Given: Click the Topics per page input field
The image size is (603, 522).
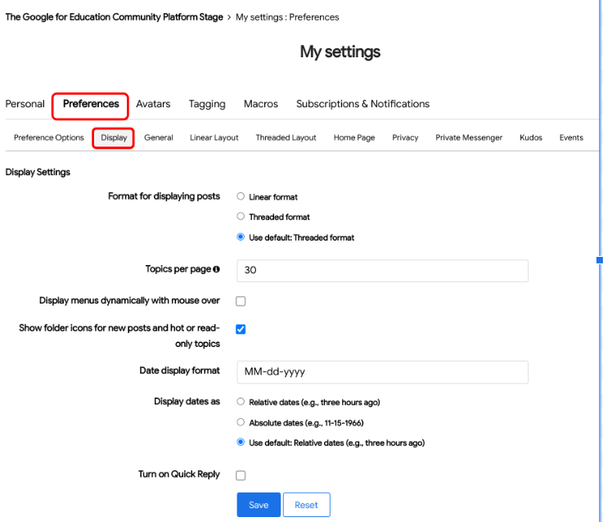Looking at the screenshot, I should click(382, 270).
